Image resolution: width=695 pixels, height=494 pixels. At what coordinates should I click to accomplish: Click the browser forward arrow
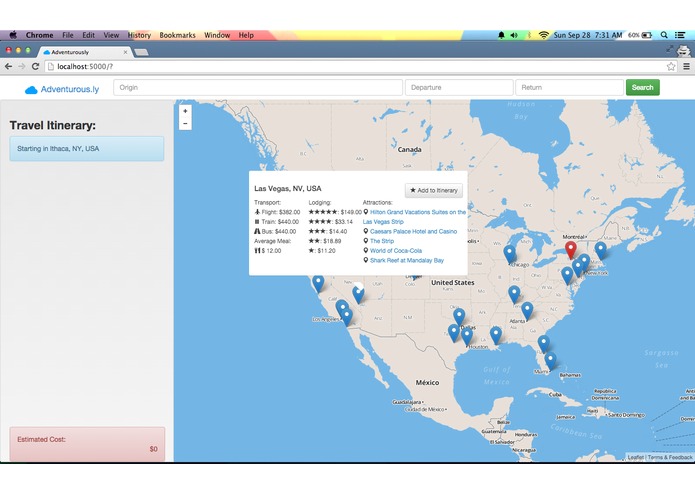[x=22, y=66]
